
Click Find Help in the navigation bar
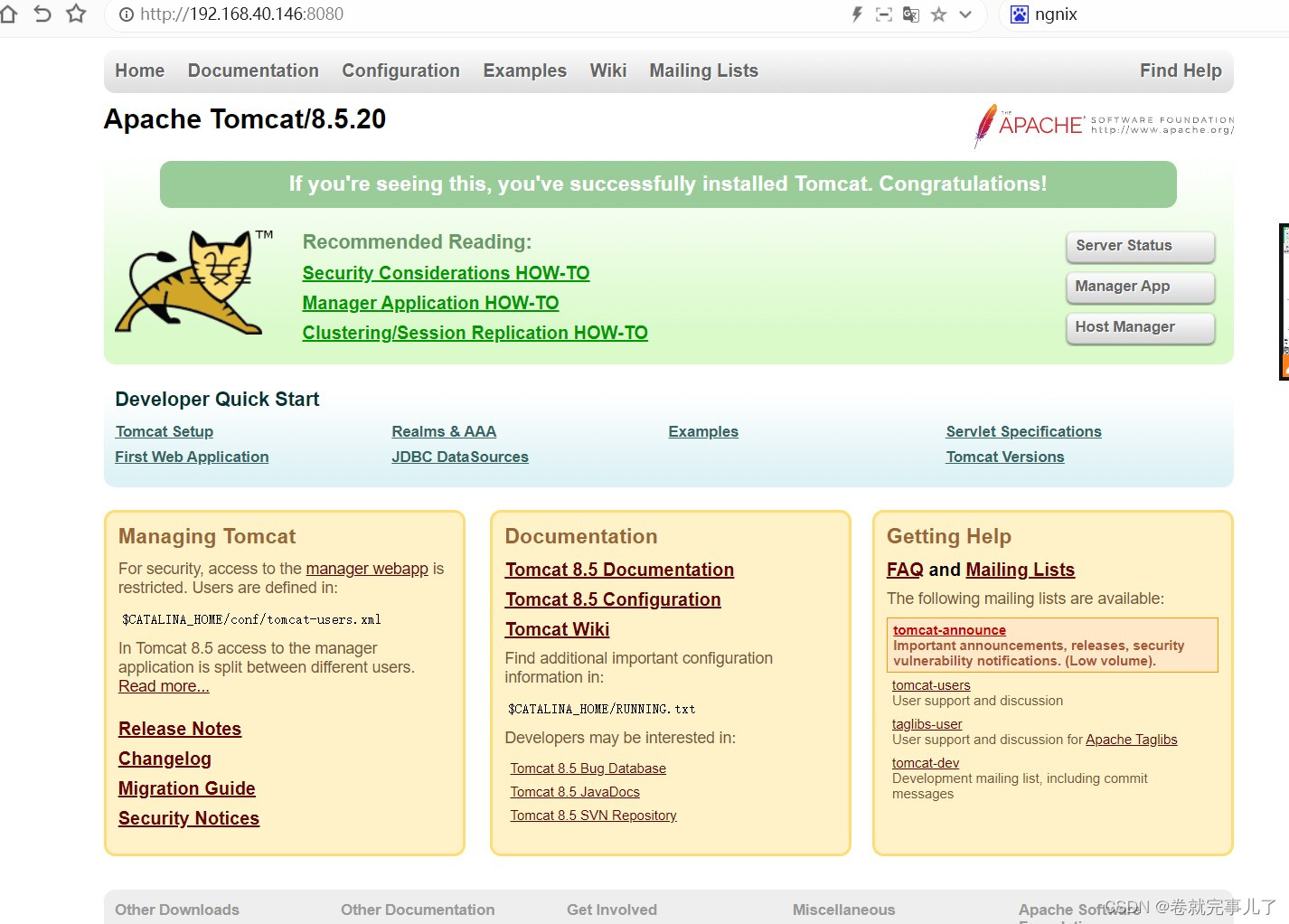pos(1181,71)
